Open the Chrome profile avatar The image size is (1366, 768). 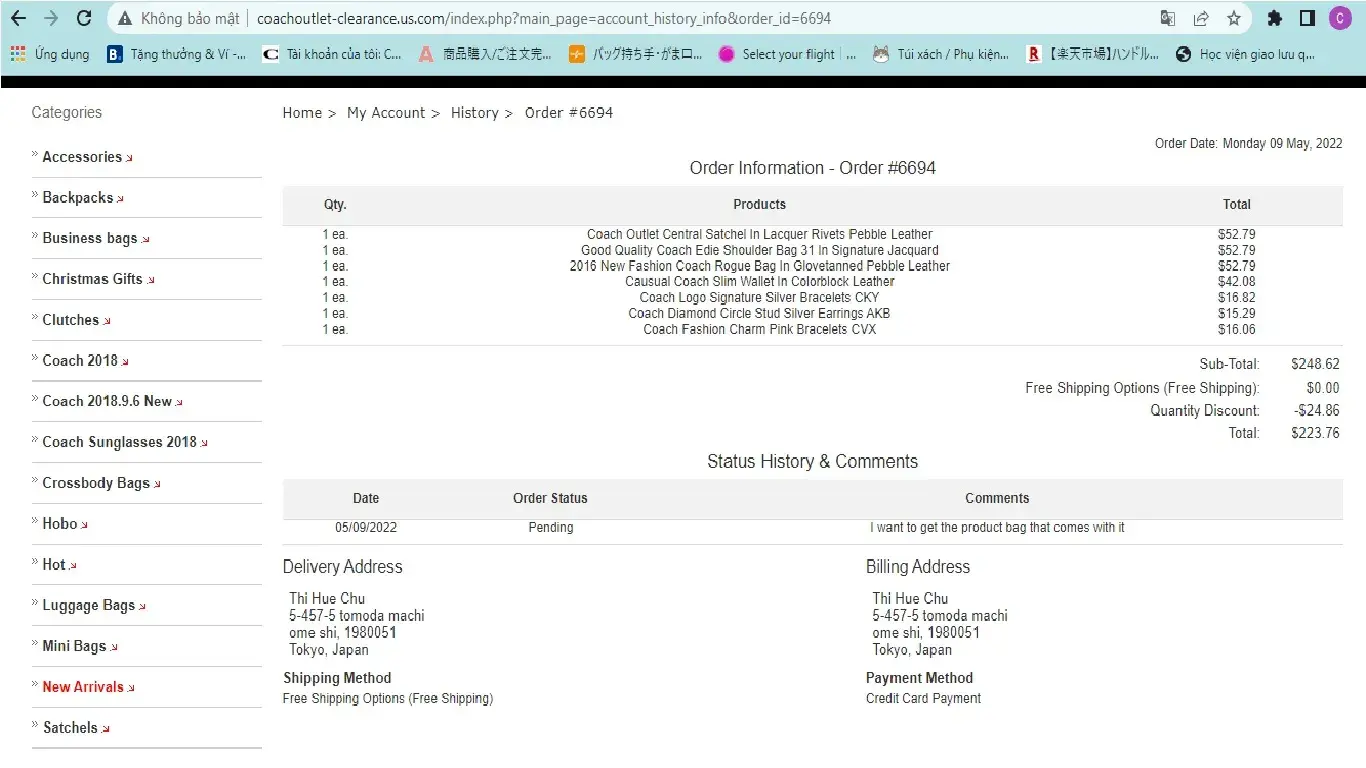[x=1339, y=18]
